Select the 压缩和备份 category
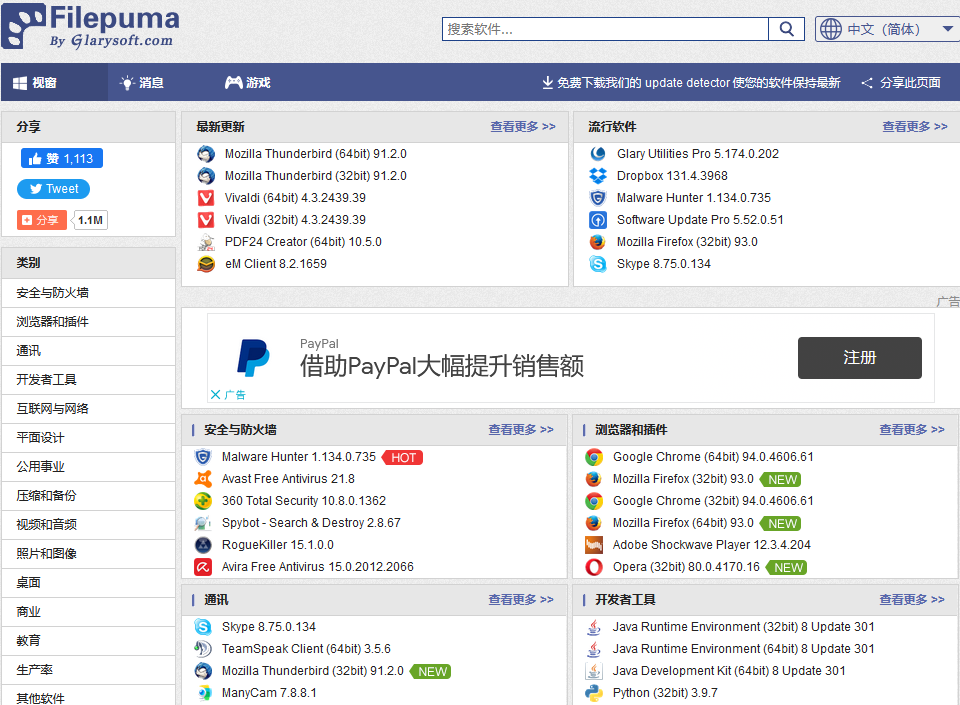This screenshot has height=705, width=960. click(46, 496)
